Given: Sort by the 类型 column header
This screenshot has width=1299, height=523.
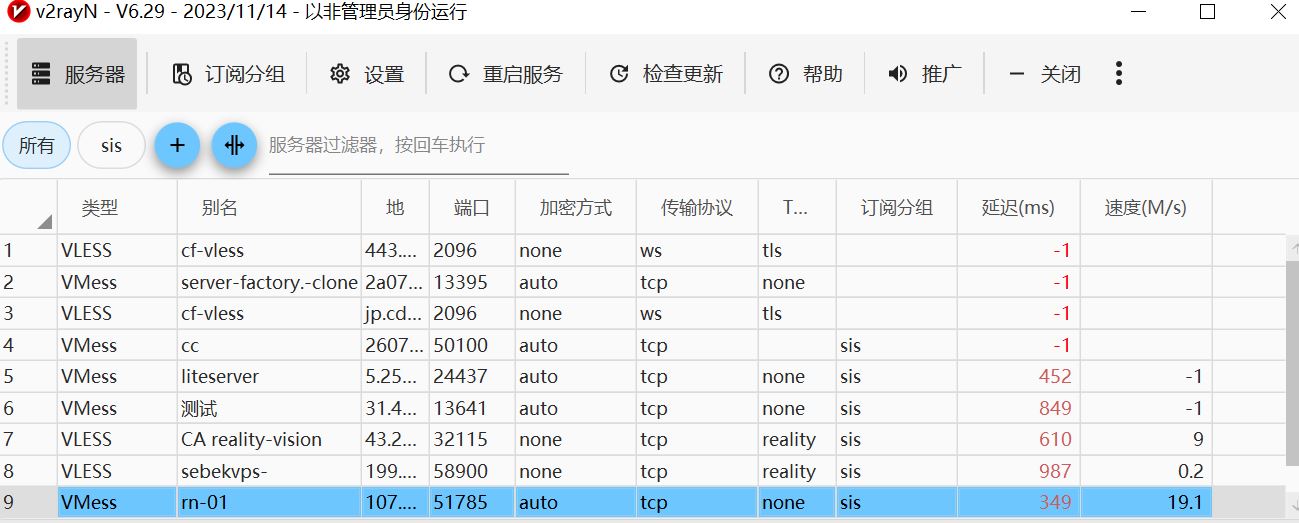Looking at the screenshot, I should pos(117,208).
